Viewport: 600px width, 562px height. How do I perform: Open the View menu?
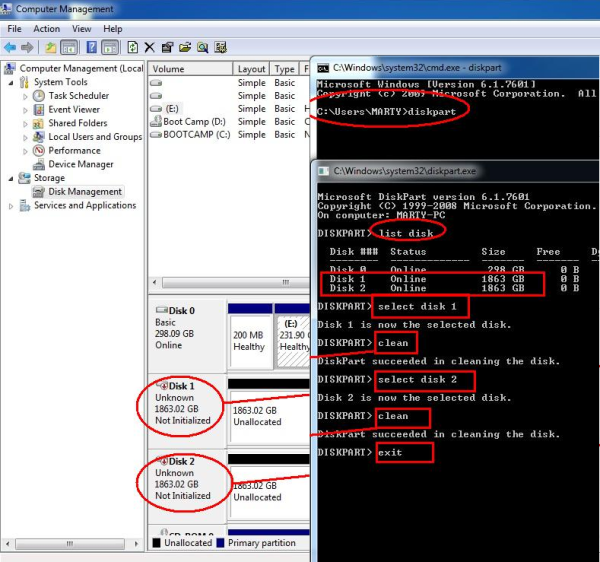point(81,29)
